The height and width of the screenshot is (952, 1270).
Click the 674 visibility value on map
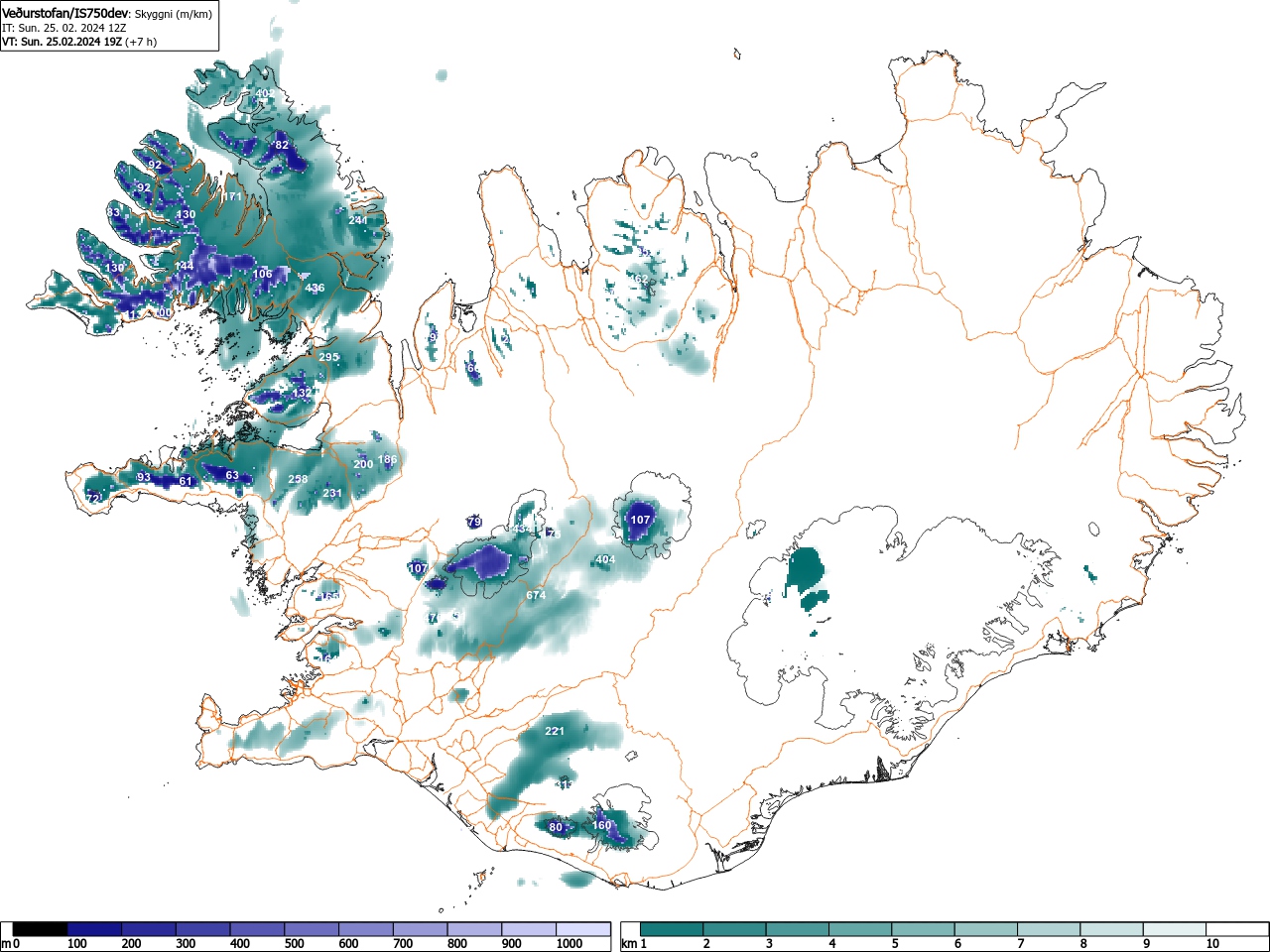coord(536,595)
